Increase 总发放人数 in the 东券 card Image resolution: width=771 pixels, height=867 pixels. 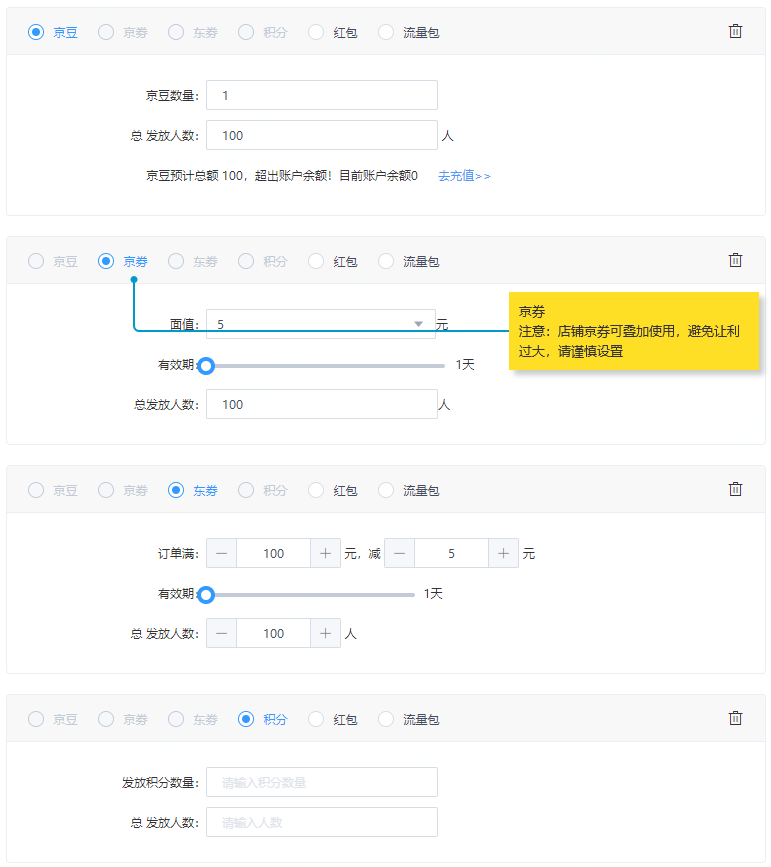coord(325,633)
